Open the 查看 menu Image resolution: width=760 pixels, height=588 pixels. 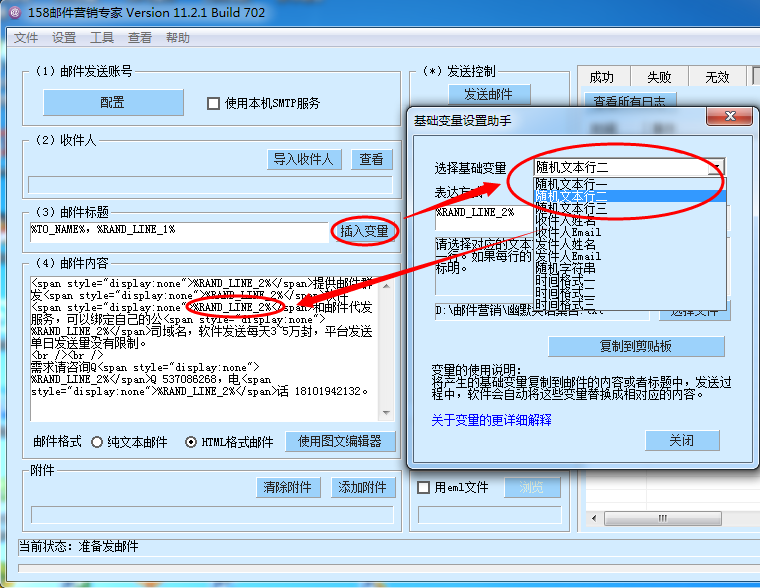pyautogui.click(x=140, y=38)
